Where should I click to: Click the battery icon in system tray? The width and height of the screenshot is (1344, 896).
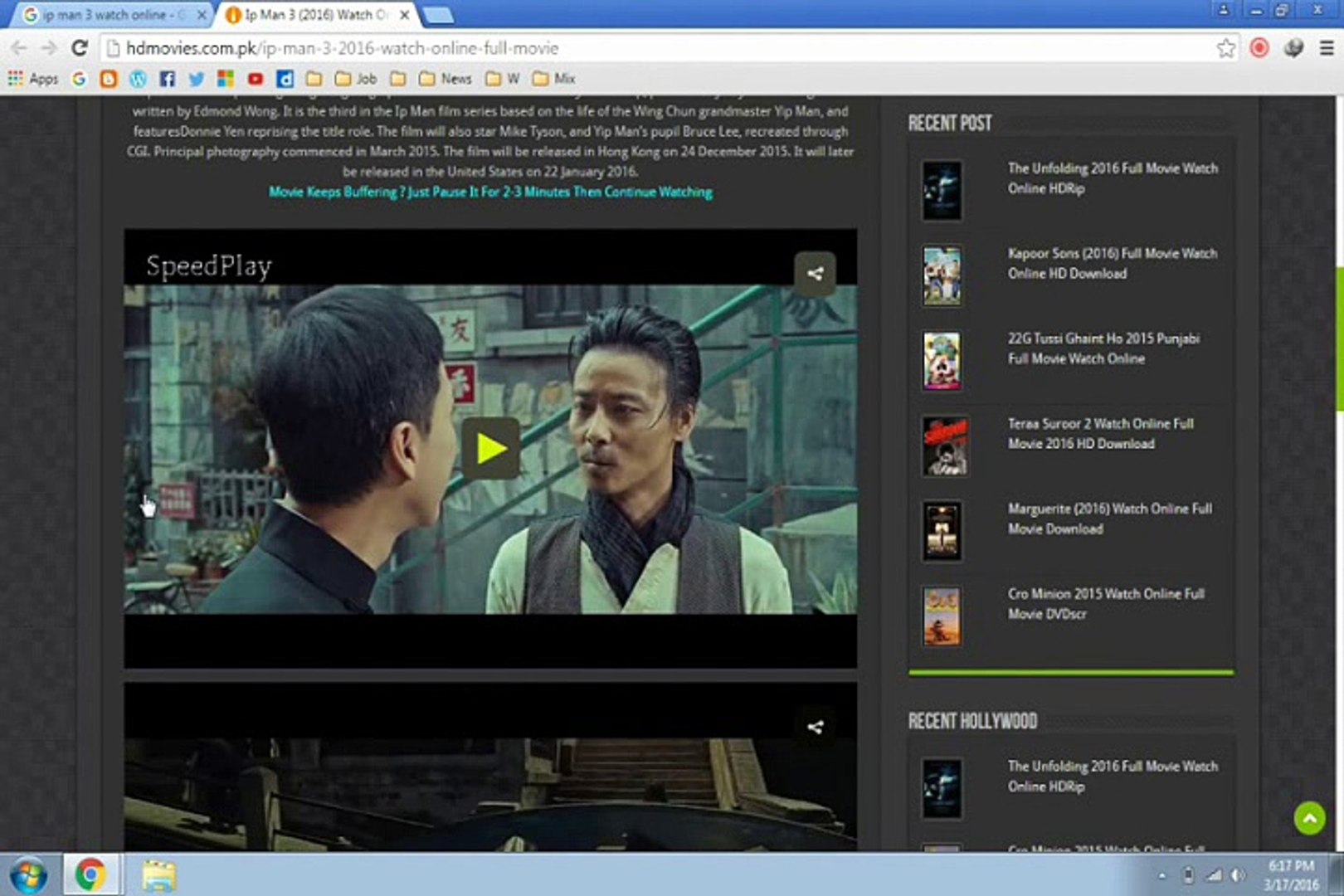pos(1188,875)
